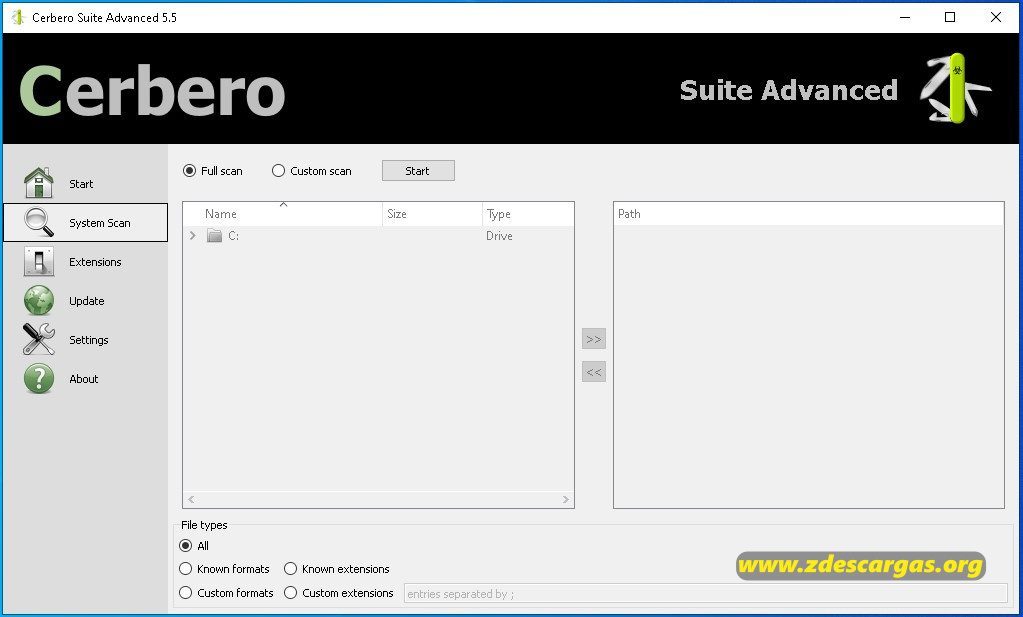Click the << remove path button
This screenshot has height=617, width=1023.
[594, 372]
